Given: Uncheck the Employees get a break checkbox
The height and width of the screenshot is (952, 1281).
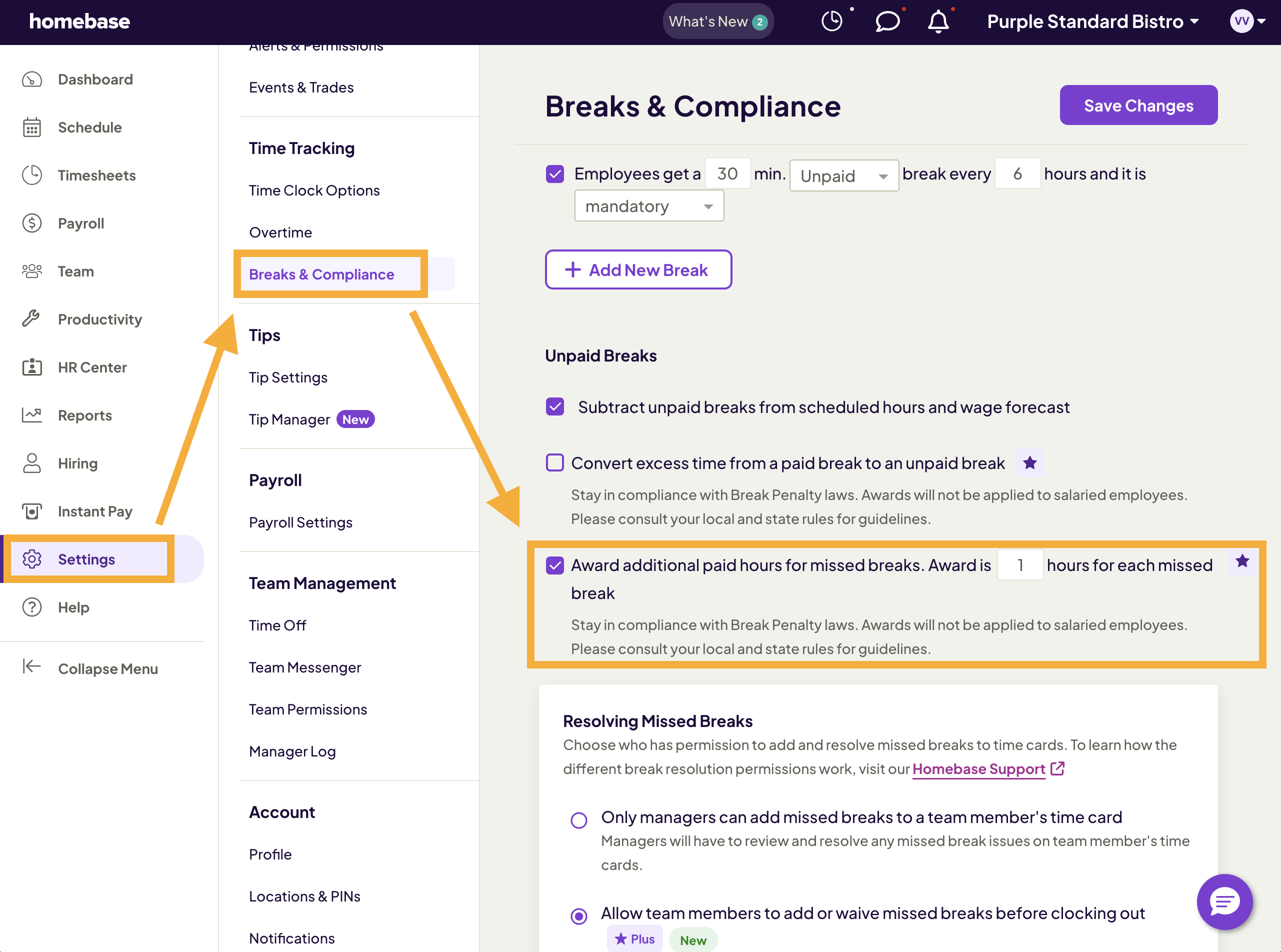Looking at the screenshot, I should [x=554, y=174].
